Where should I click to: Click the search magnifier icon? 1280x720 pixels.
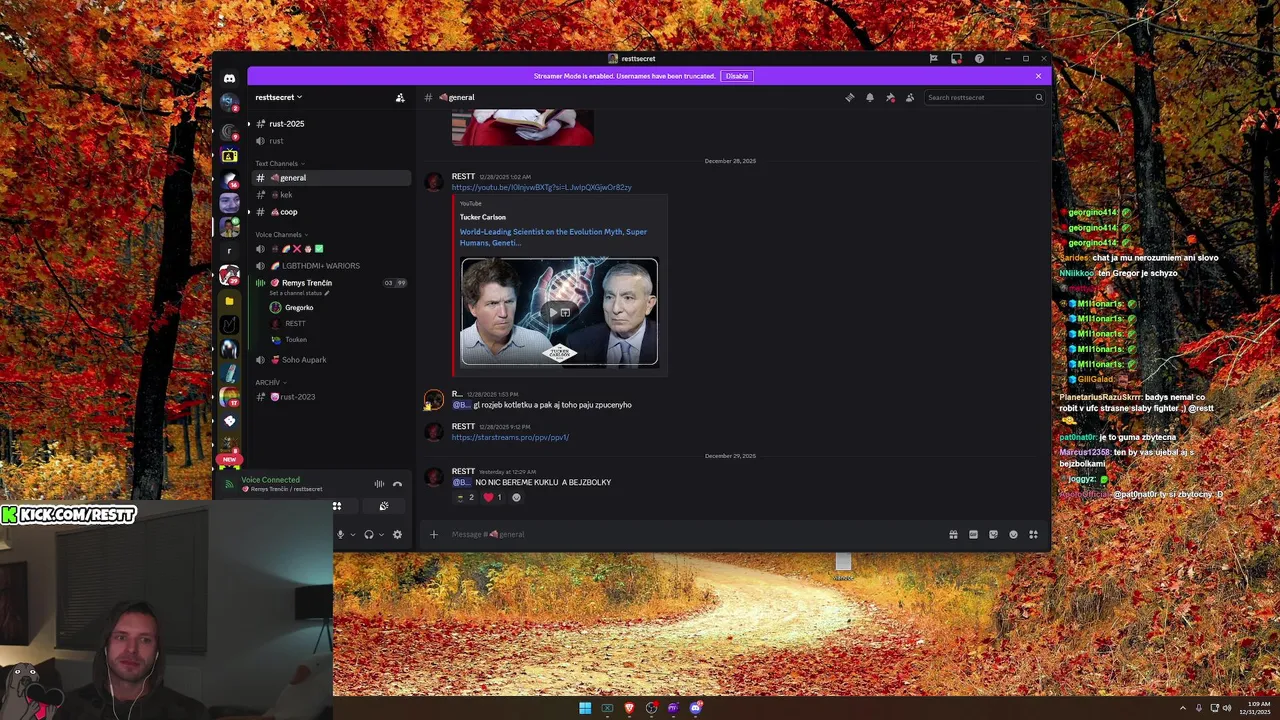[1039, 97]
